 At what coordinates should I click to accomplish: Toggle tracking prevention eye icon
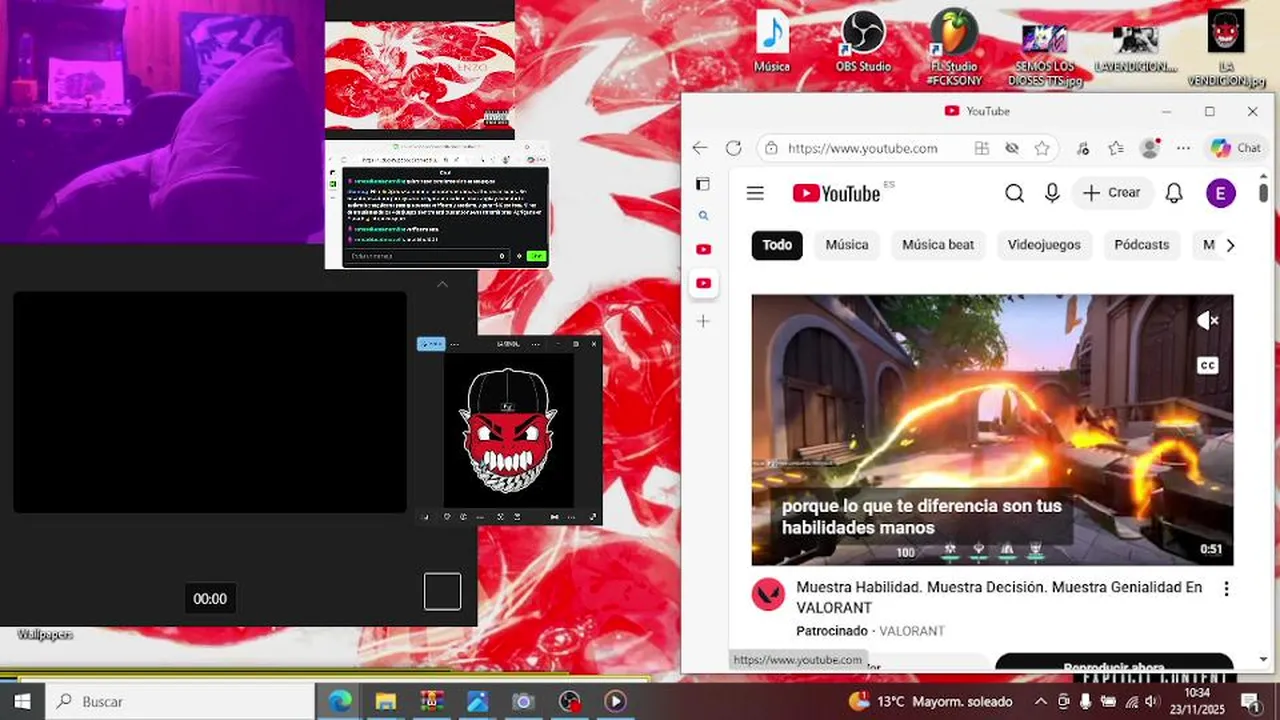[x=1012, y=148]
